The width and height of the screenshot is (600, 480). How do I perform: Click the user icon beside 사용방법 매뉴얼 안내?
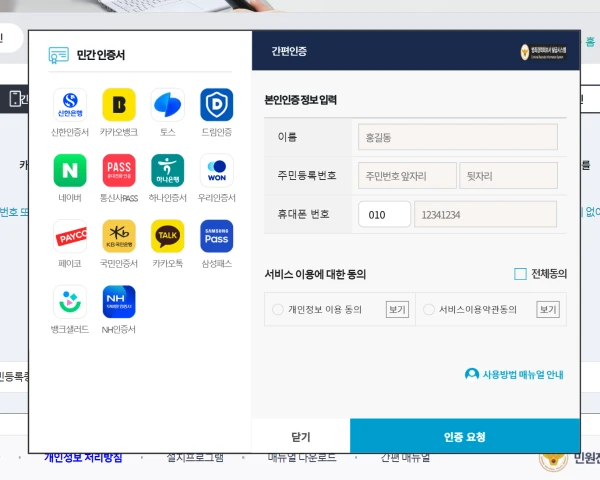pos(472,374)
